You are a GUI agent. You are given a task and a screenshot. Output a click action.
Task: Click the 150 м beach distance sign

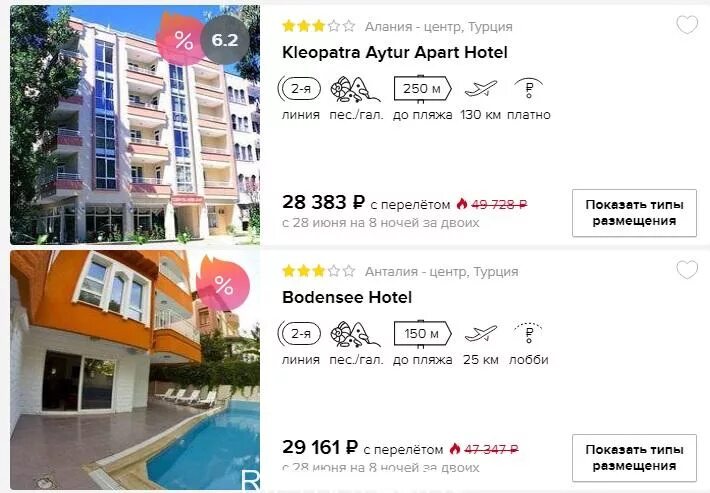422,334
